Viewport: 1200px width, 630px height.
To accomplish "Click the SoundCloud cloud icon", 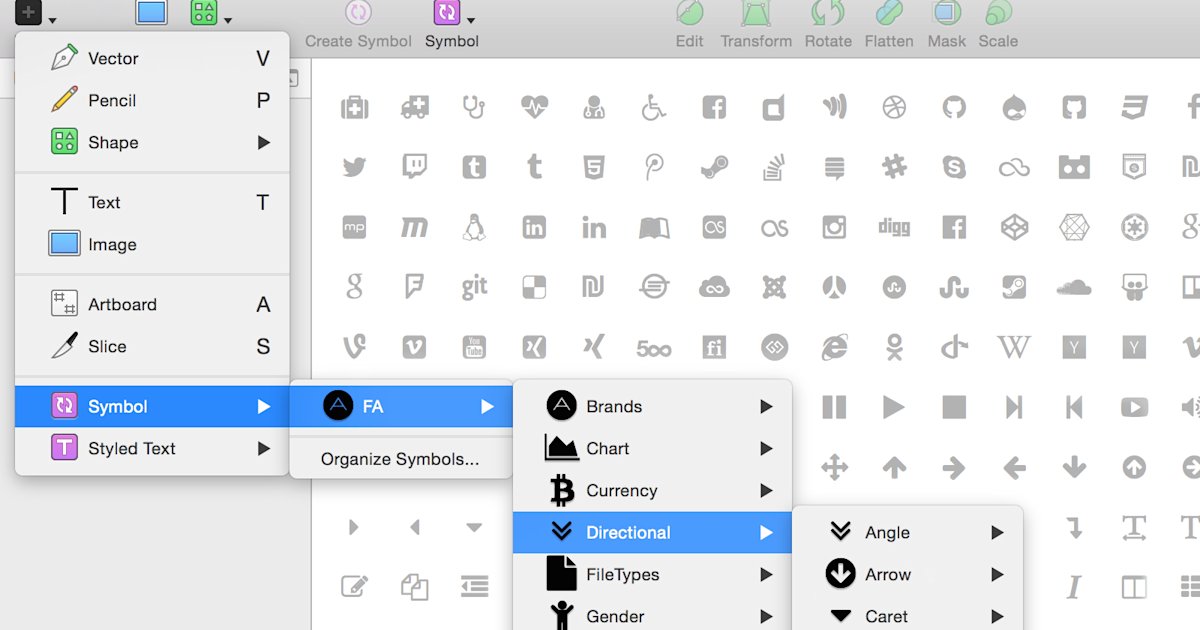I will 1074,287.
